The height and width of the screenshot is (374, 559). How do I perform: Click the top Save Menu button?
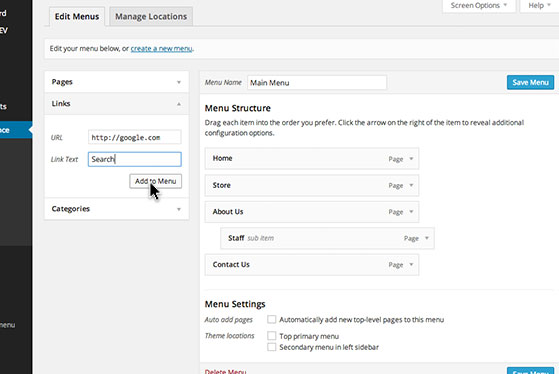(x=530, y=83)
